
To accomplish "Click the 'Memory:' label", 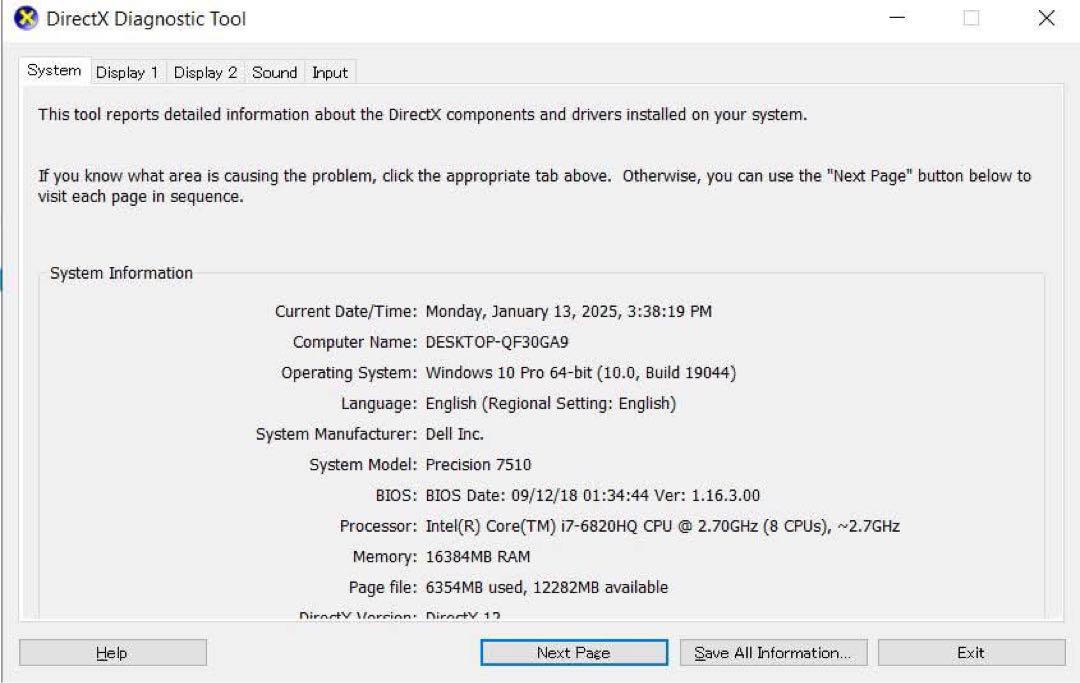I will click(x=385, y=557).
